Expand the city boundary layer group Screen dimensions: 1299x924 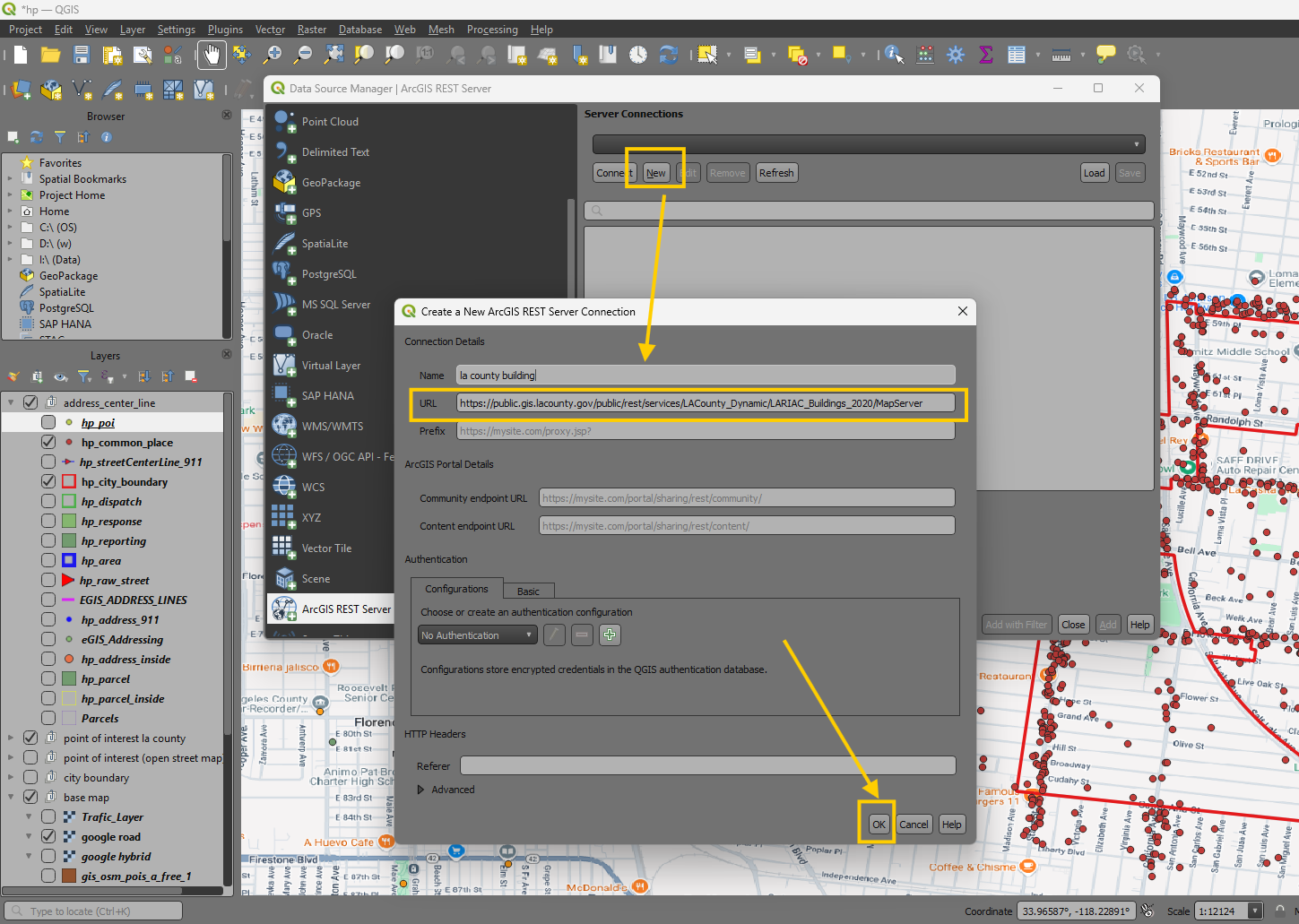click(x=11, y=777)
